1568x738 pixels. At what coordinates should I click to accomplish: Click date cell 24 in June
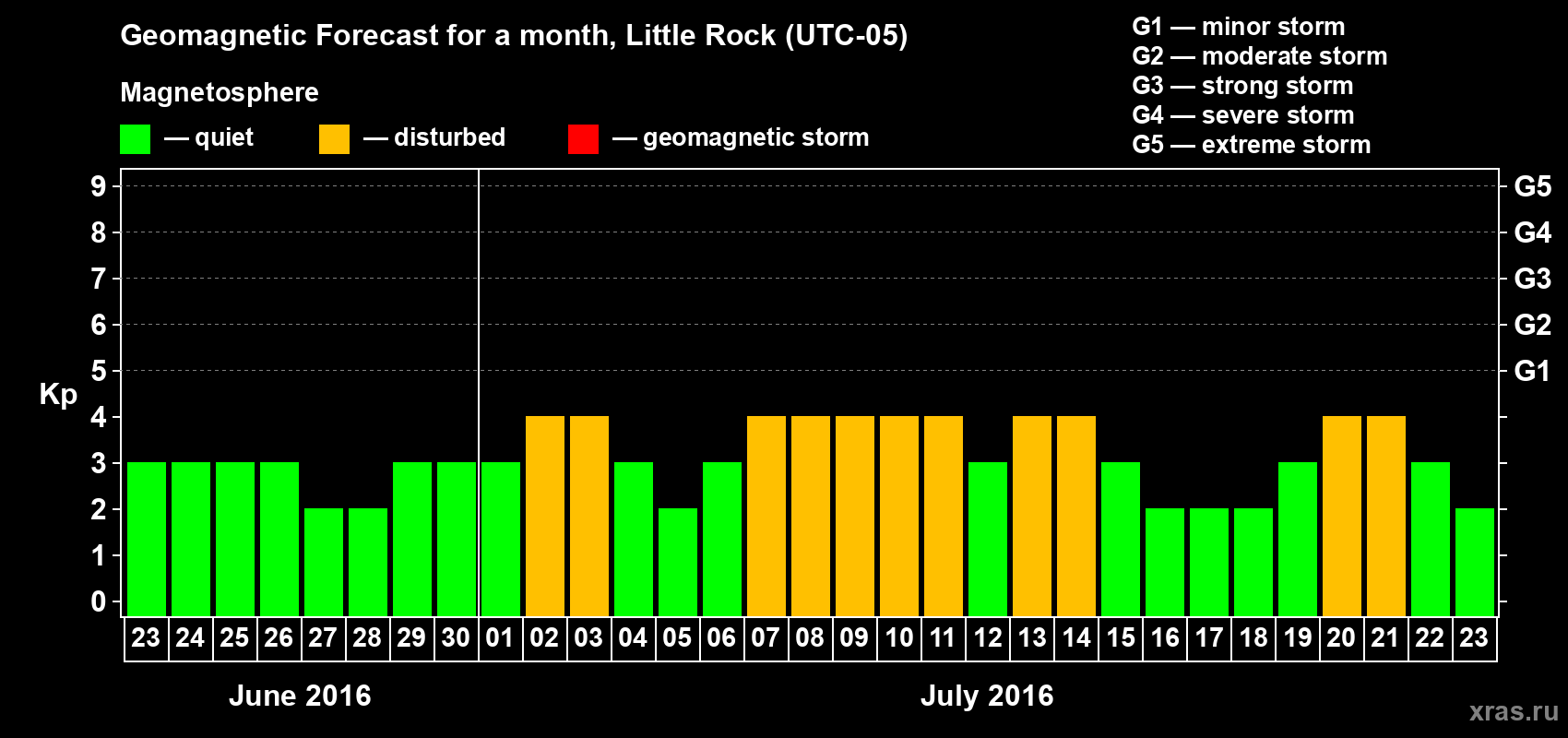[x=190, y=638]
